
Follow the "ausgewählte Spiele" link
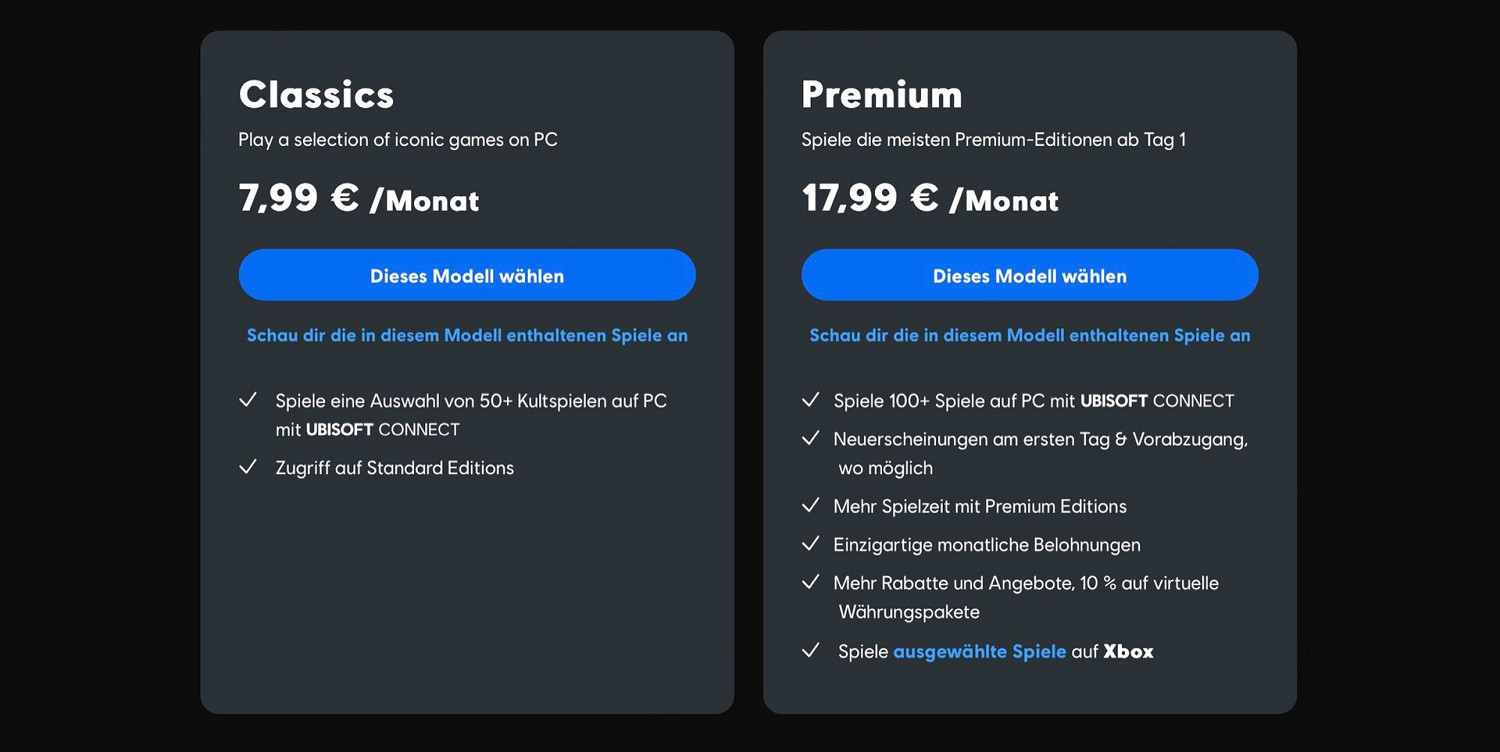point(979,651)
